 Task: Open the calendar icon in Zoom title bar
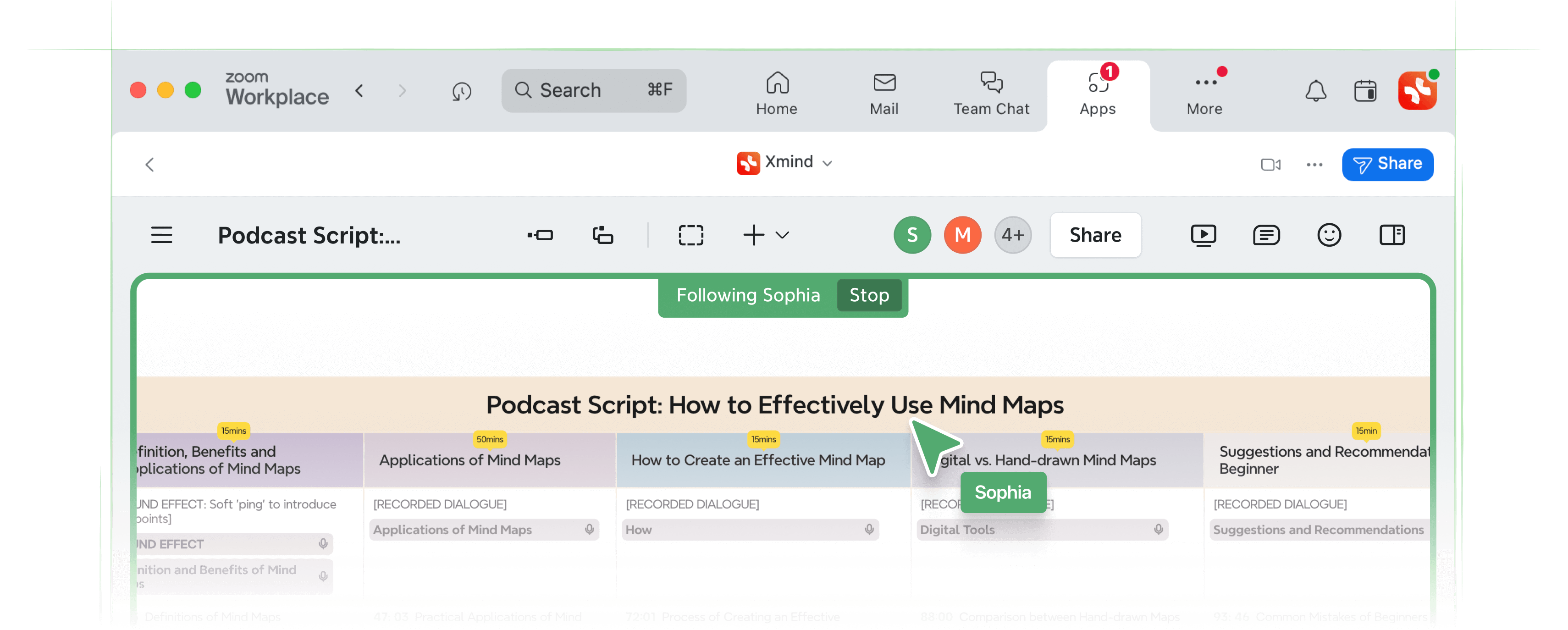[x=1365, y=91]
